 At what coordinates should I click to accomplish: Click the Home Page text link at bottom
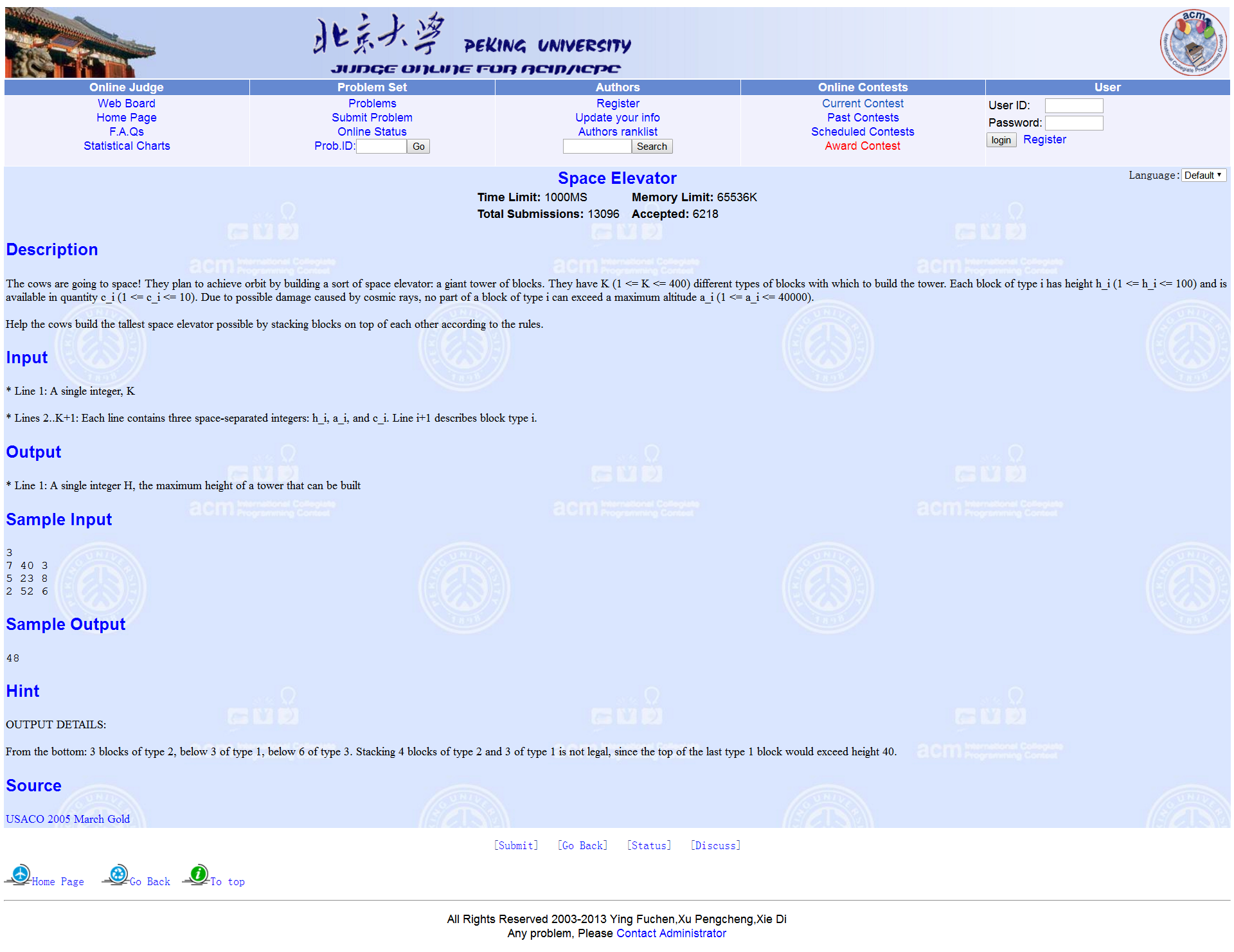pyautogui.click(x=58, y=882)
